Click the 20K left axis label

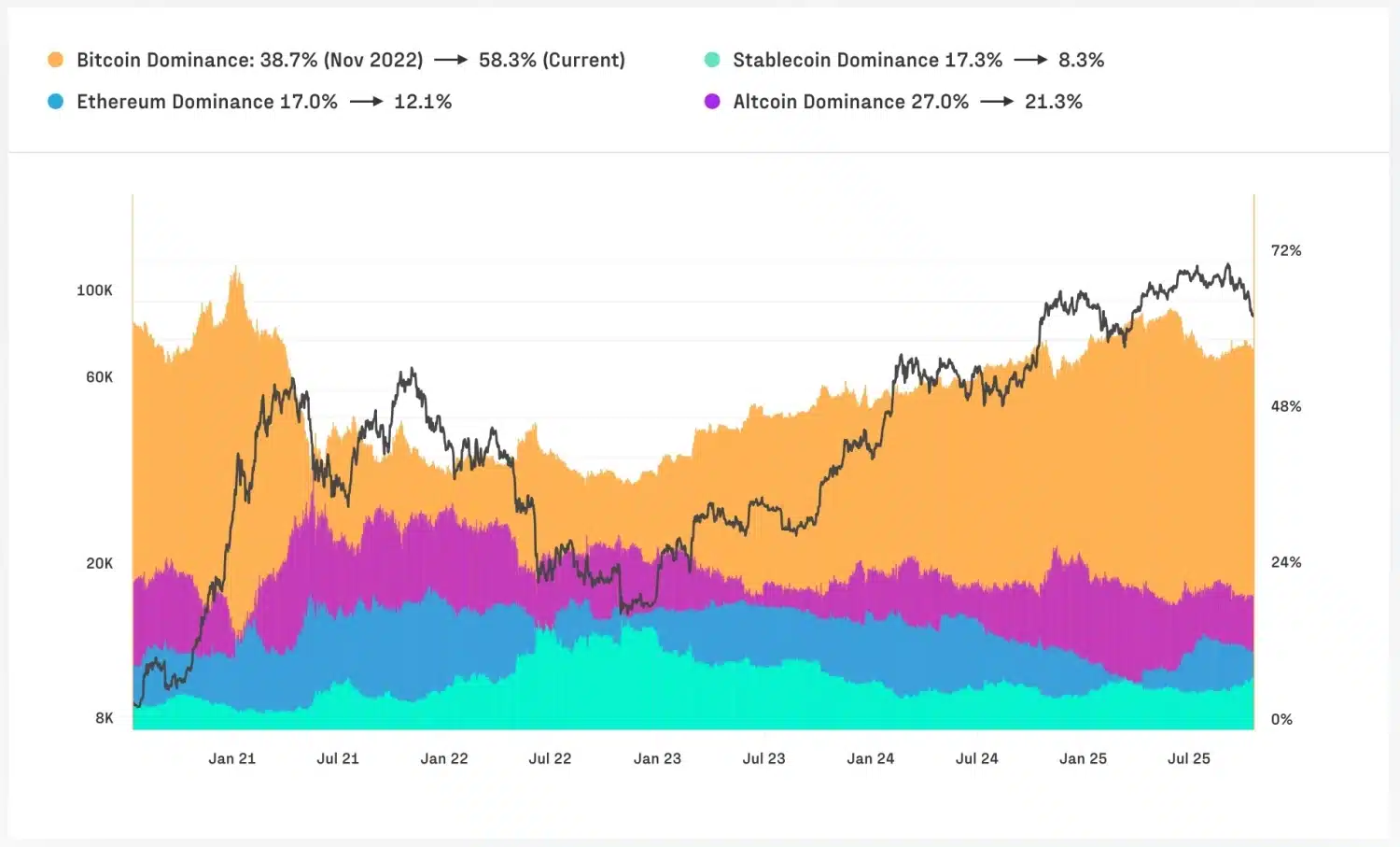[99, 563]
